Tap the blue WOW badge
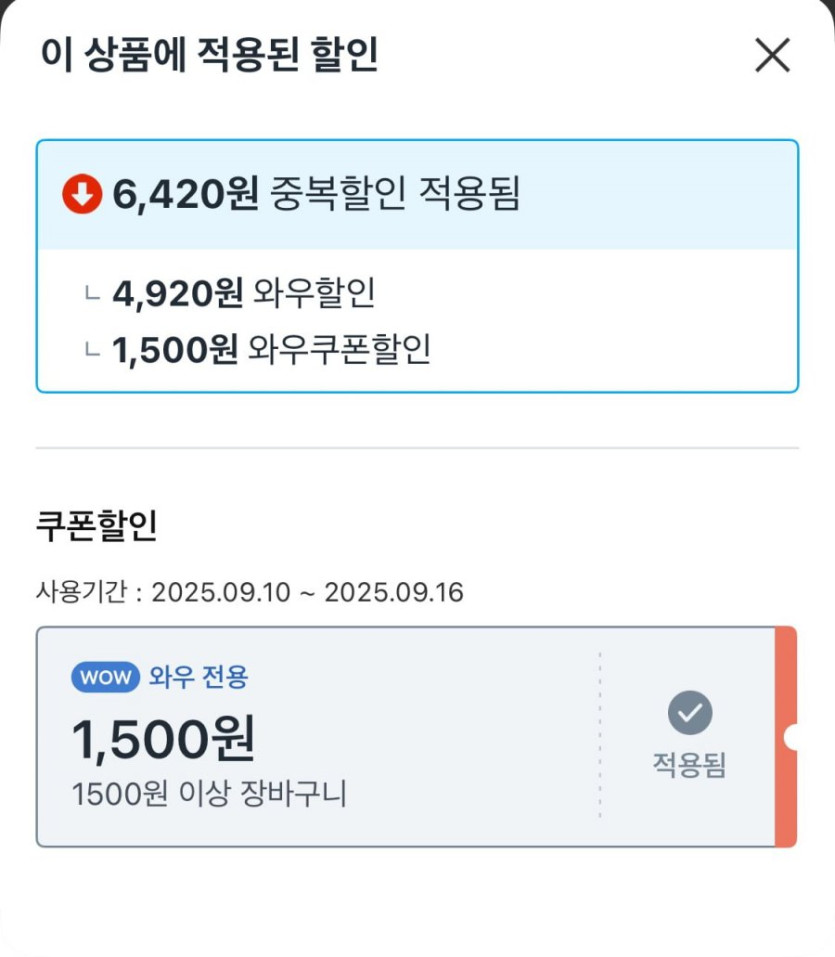835x957 pixels. click(x=105, y=677)
